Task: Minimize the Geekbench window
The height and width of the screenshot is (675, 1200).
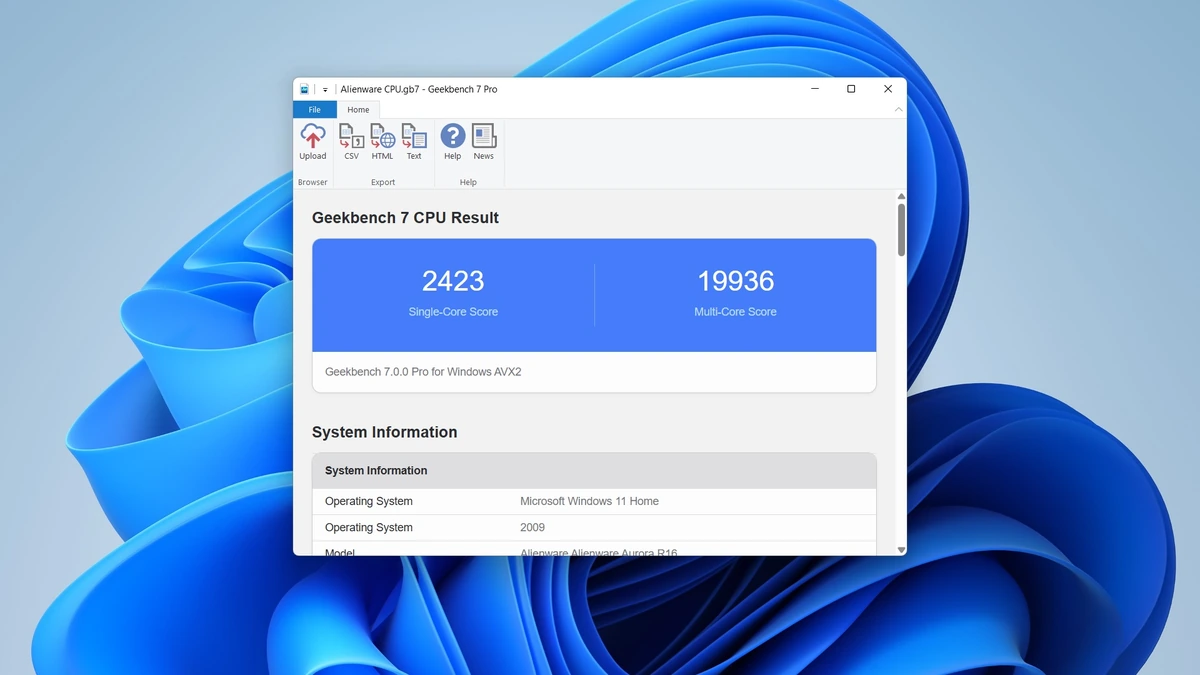Action: pos(815,89)
